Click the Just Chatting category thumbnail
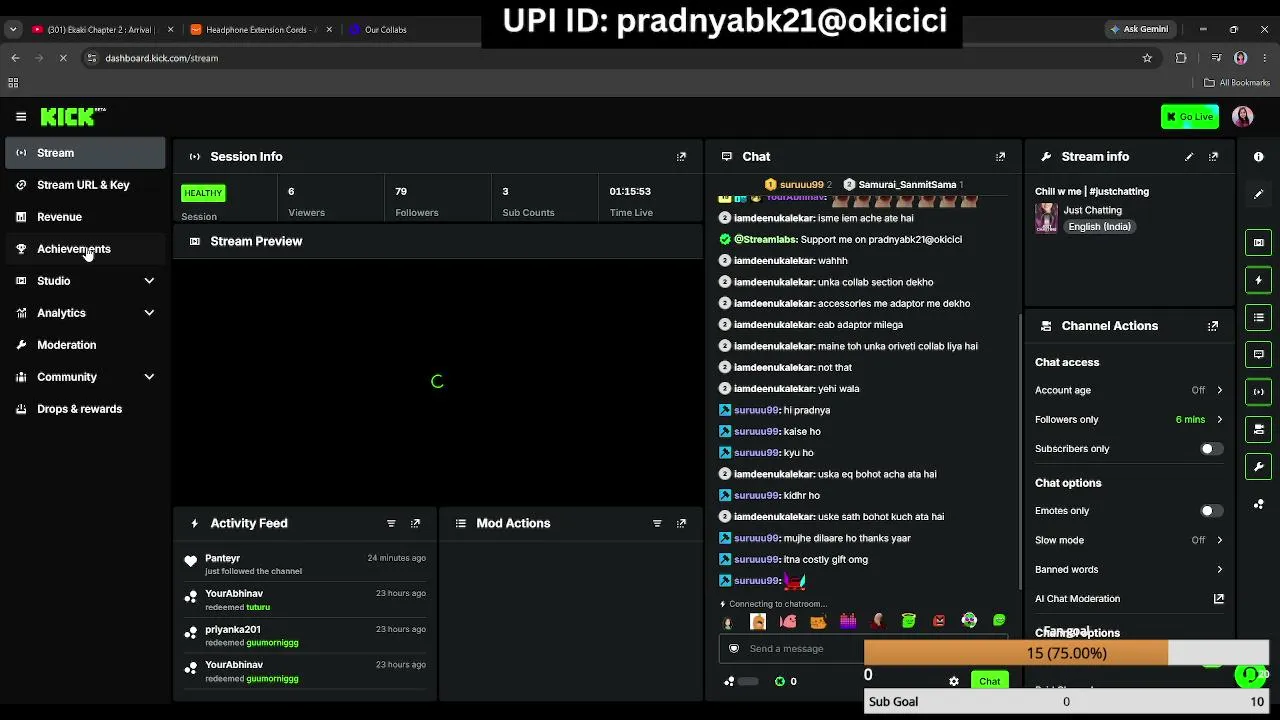The image size is (1280, 720). pos(1046,218)
